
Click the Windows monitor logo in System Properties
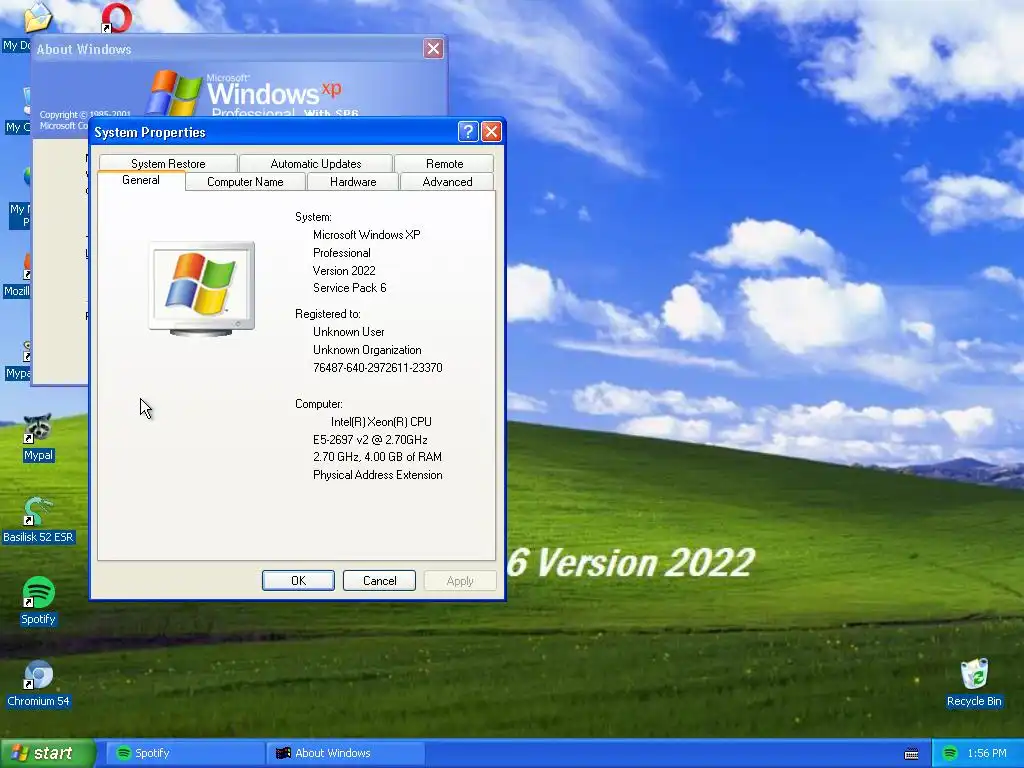tap(202, 288)
